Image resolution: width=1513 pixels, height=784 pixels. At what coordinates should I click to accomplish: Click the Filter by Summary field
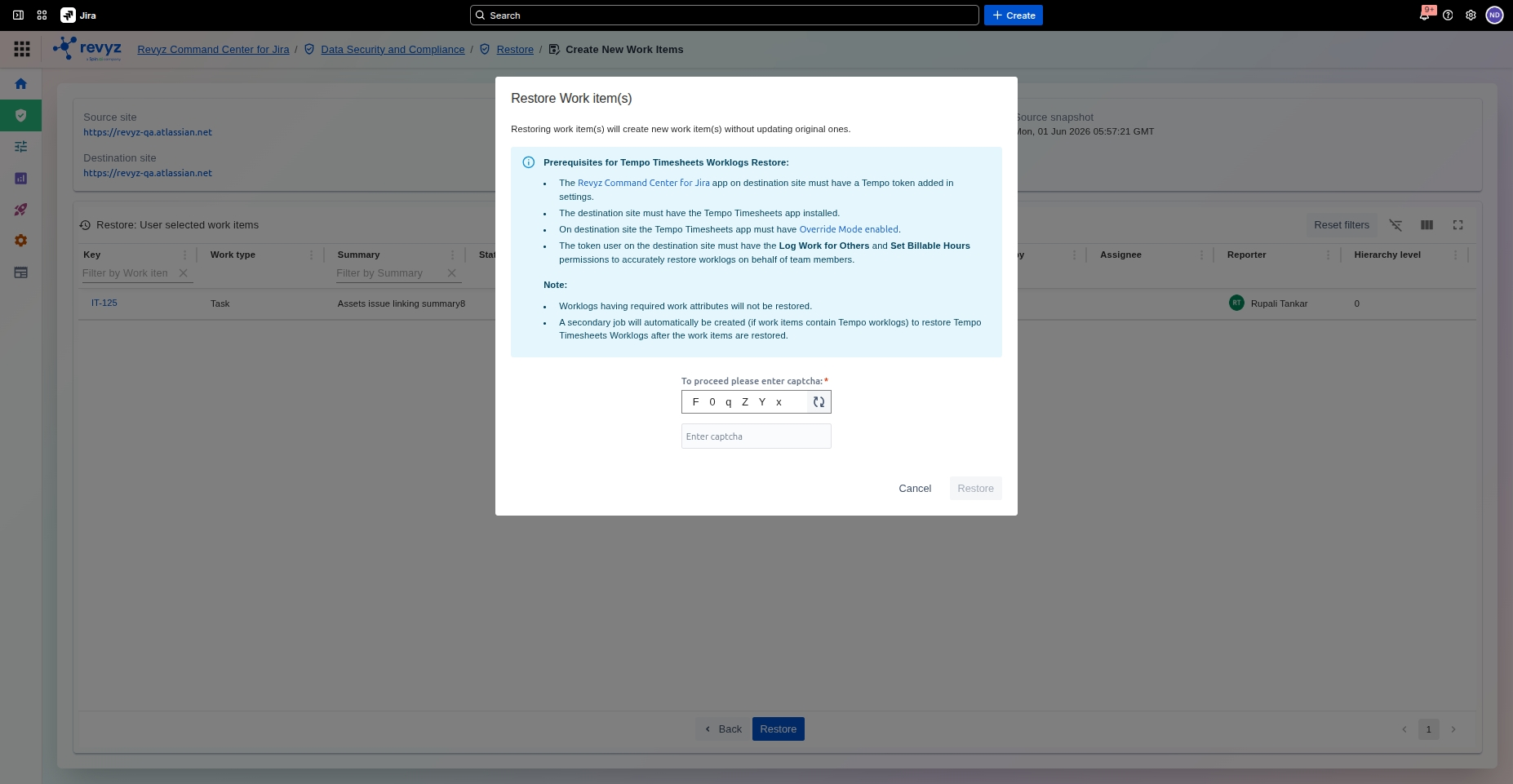tap(388, 273)
